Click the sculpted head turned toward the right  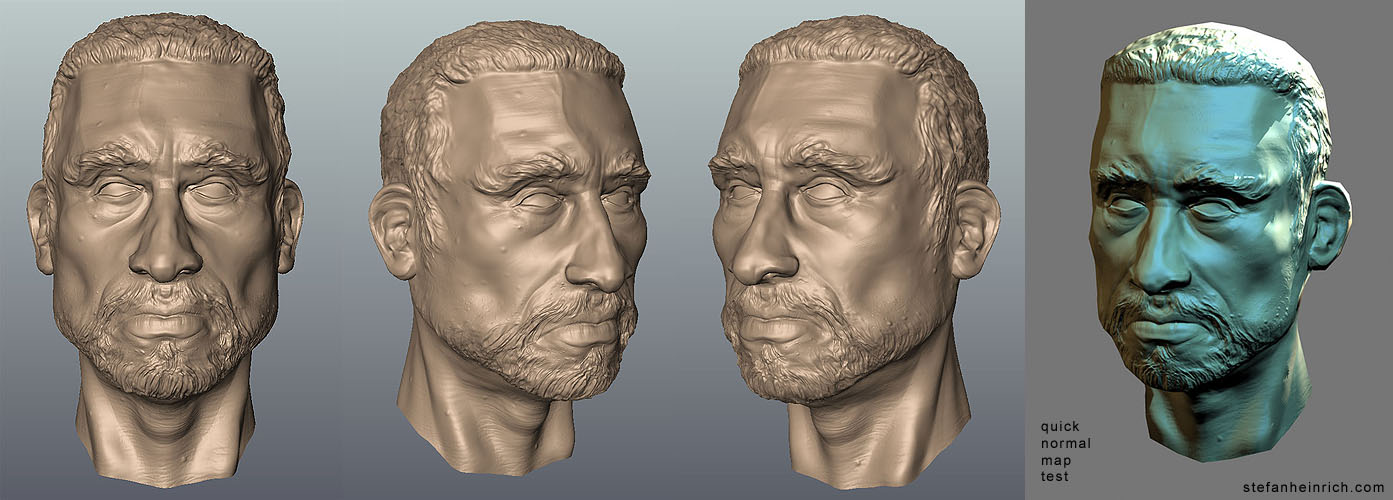pos(510,248)
